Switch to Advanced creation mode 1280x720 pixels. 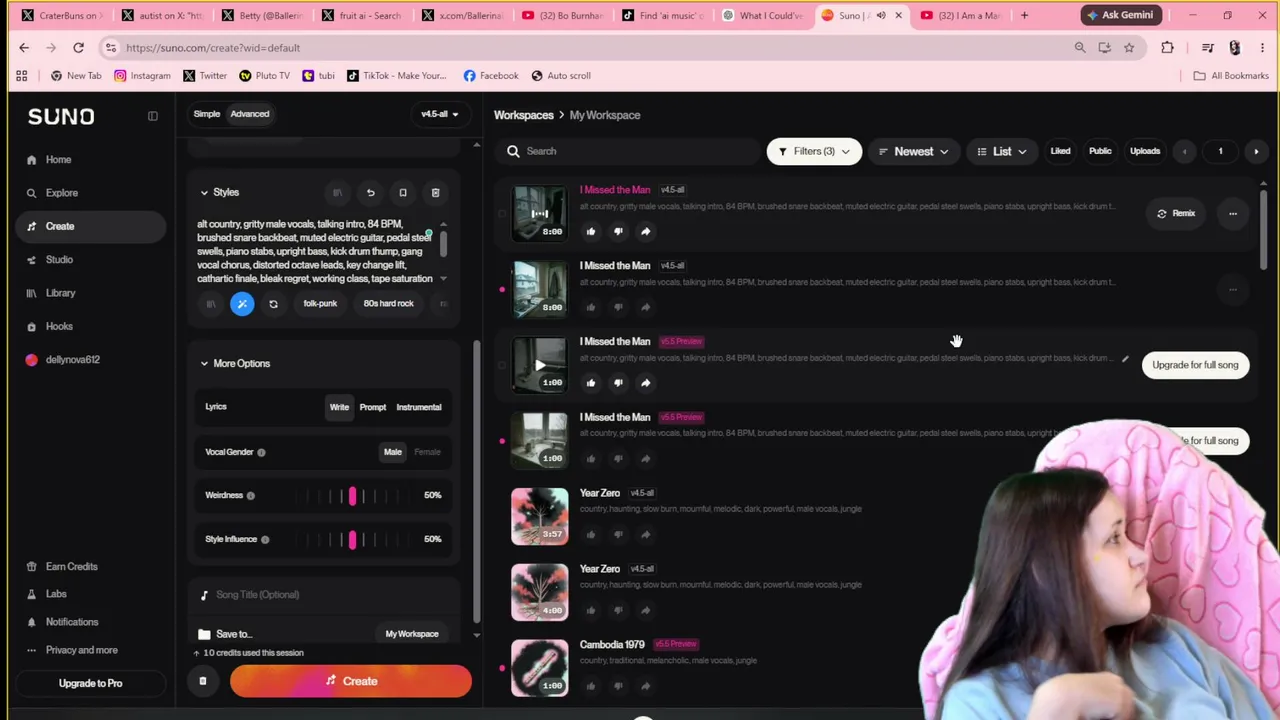pos(250,114)
